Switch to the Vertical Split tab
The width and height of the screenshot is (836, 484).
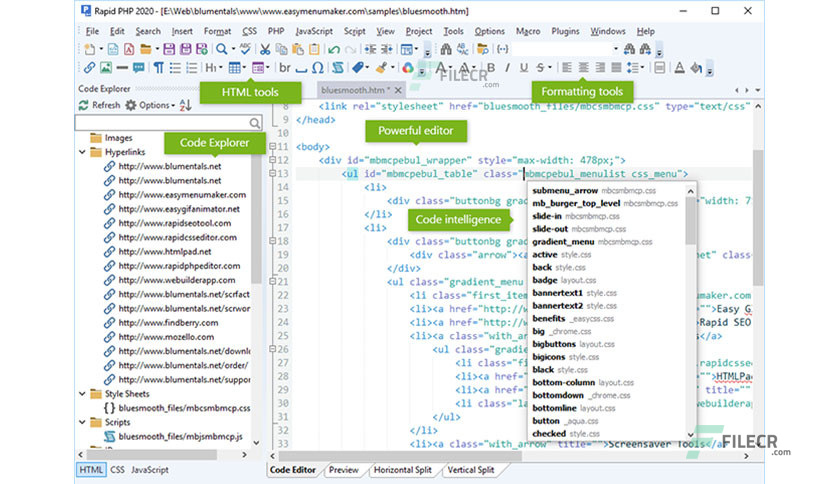coord(471,470)
